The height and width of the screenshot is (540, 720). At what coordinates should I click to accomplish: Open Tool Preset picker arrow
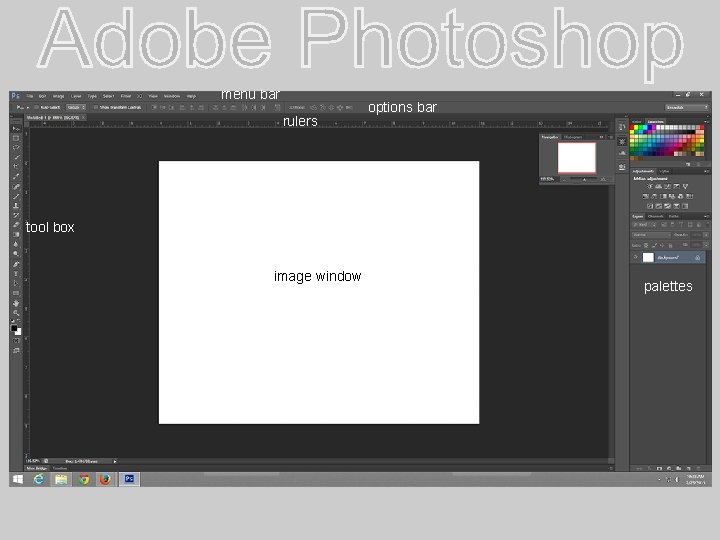point(28,108)
